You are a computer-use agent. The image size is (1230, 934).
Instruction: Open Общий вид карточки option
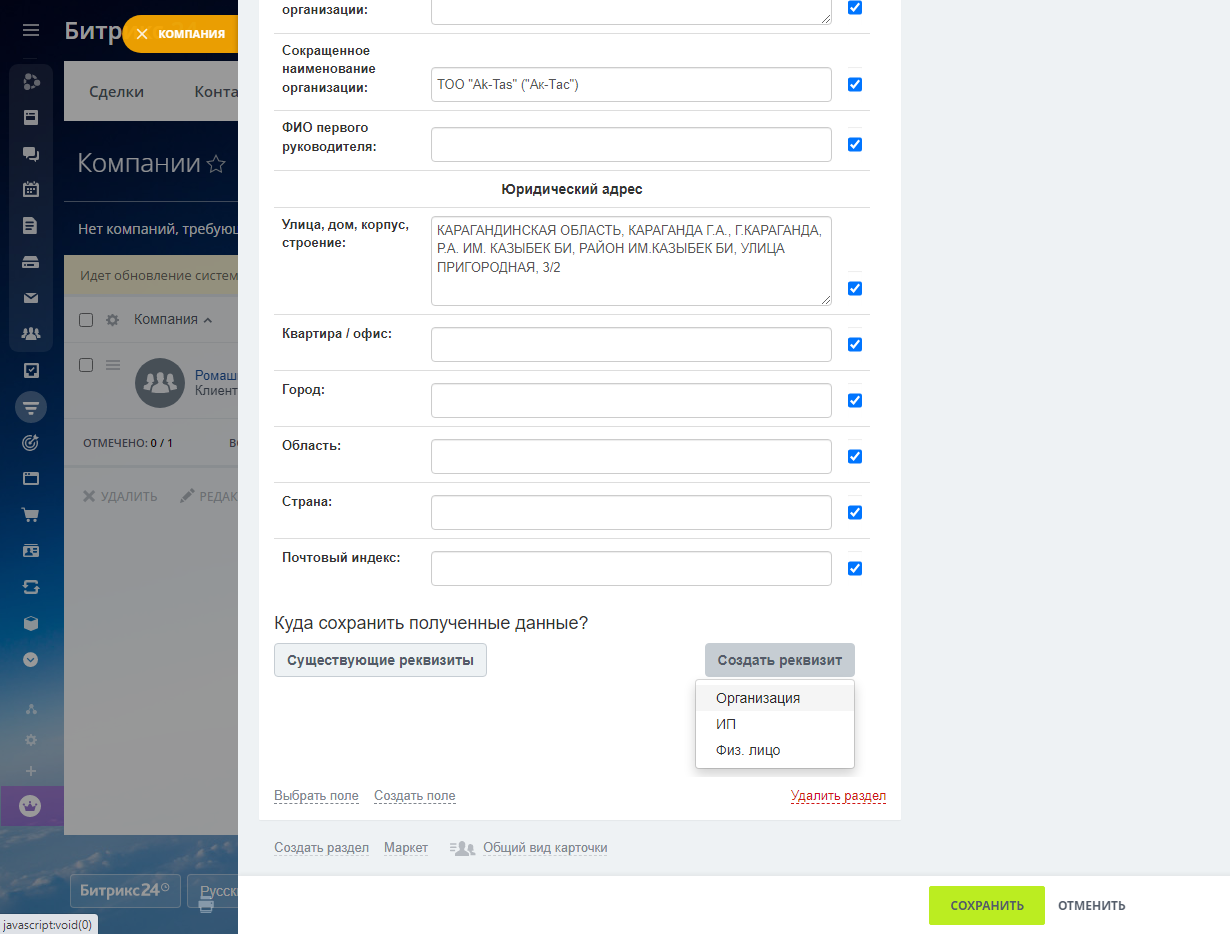[545, 848]
